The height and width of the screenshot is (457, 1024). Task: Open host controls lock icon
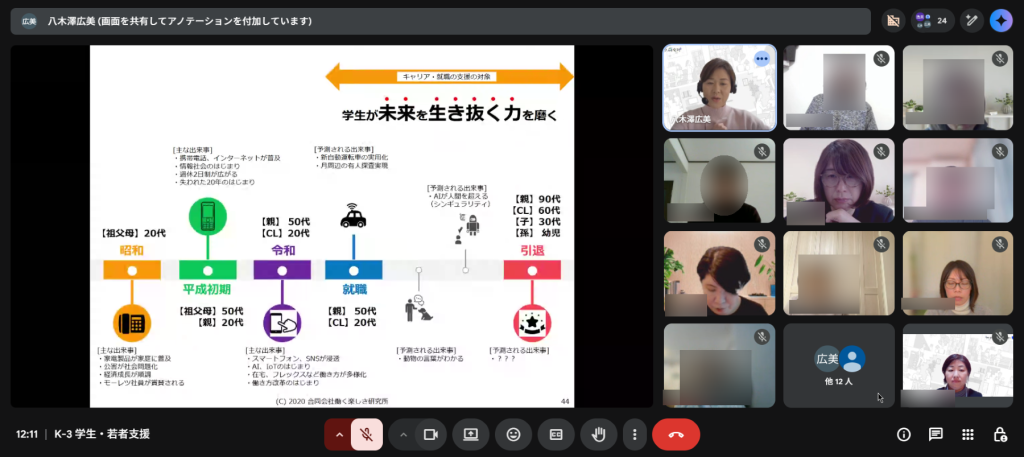(x=1000, y=434)
